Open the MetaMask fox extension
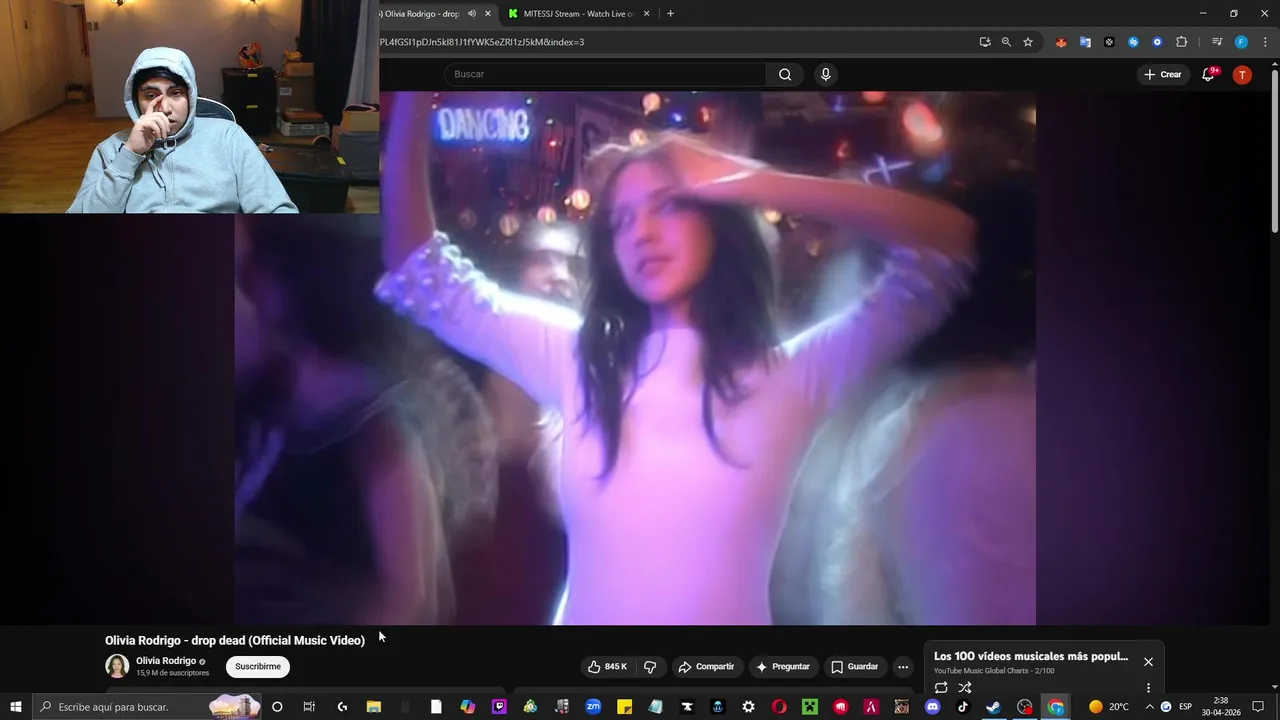Viewport: 1280px width, 720px height. coord(1061,42)
